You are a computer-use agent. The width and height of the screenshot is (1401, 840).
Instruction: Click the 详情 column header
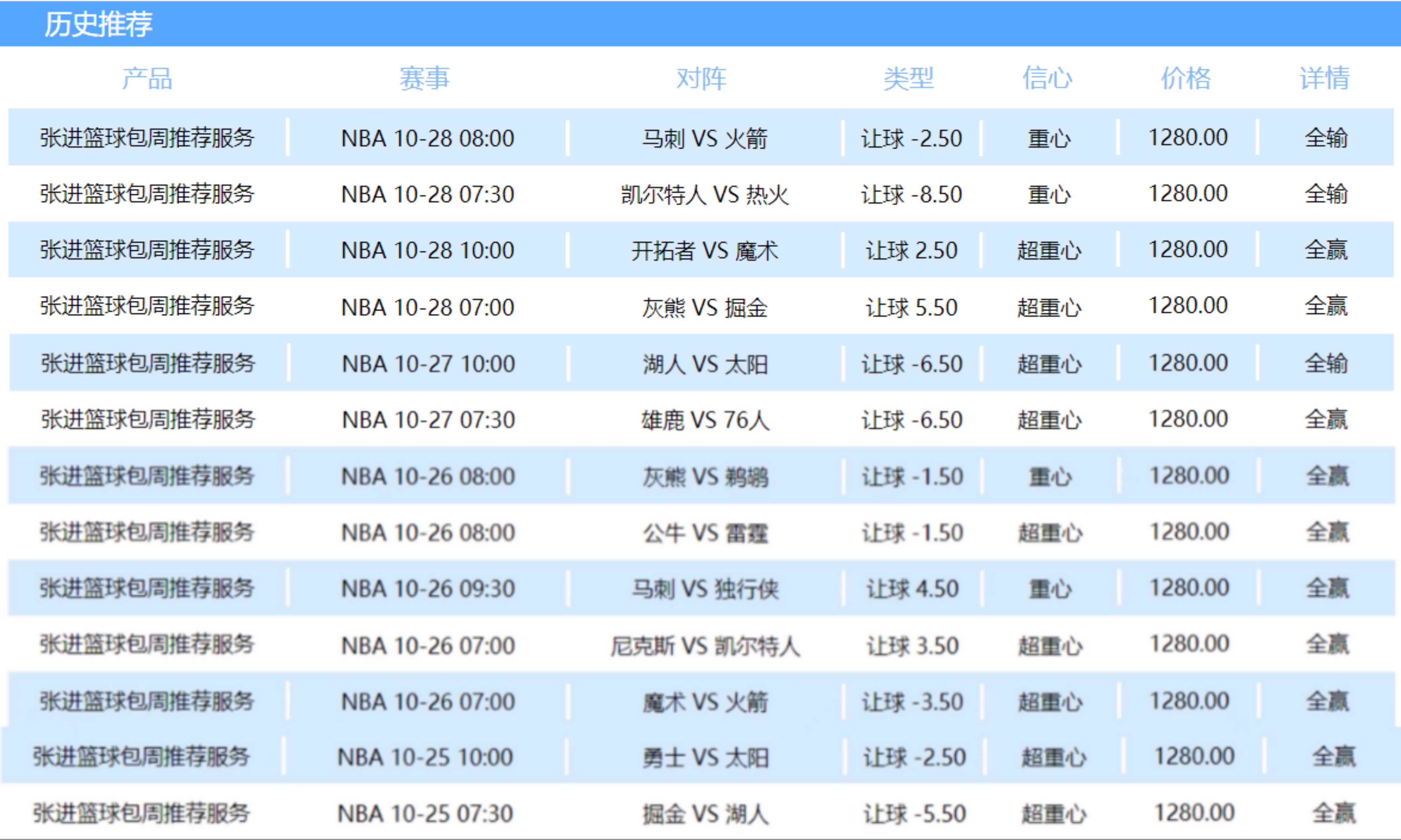tap(1325, 78)
